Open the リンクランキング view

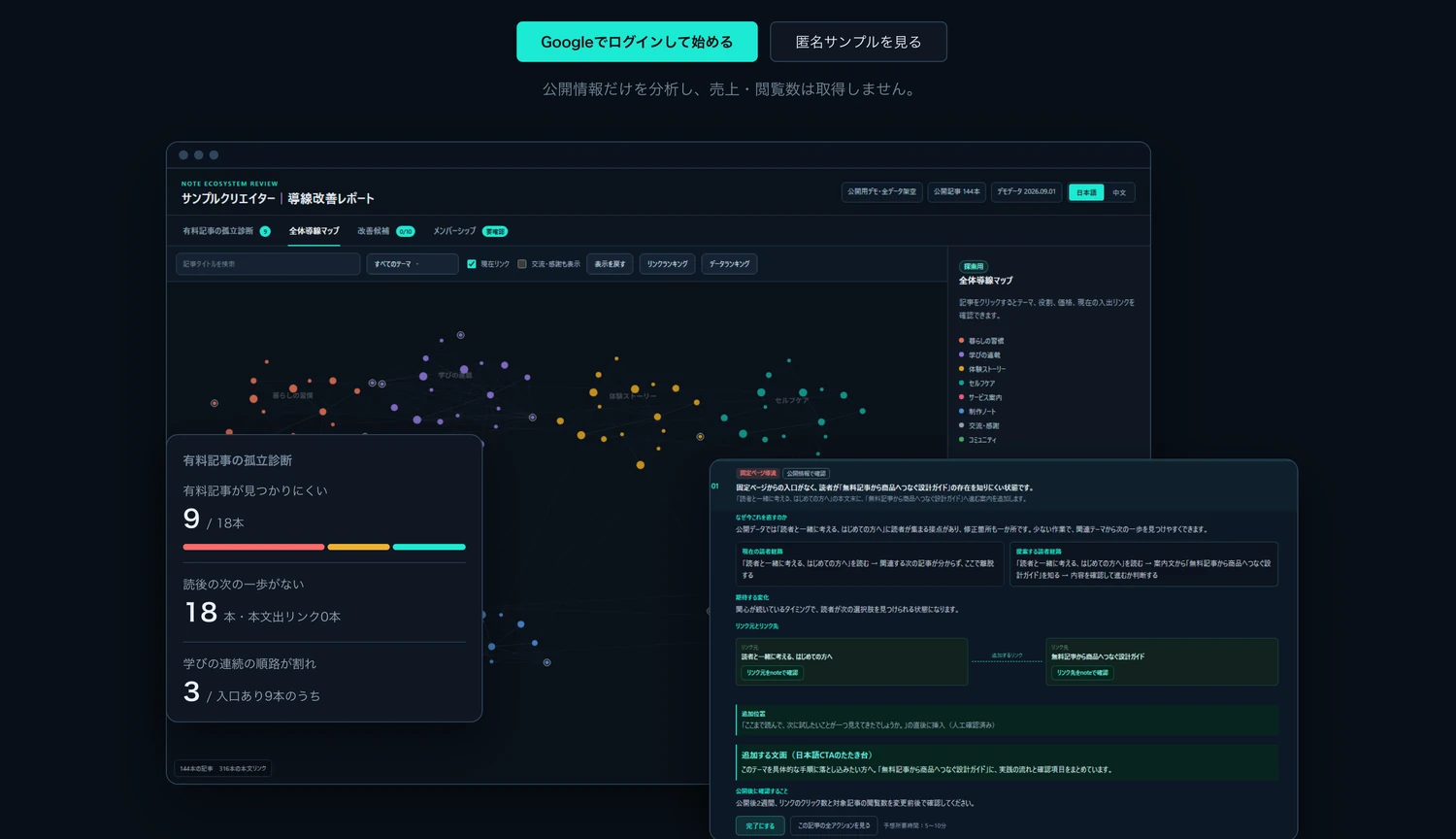coord(667,264)
